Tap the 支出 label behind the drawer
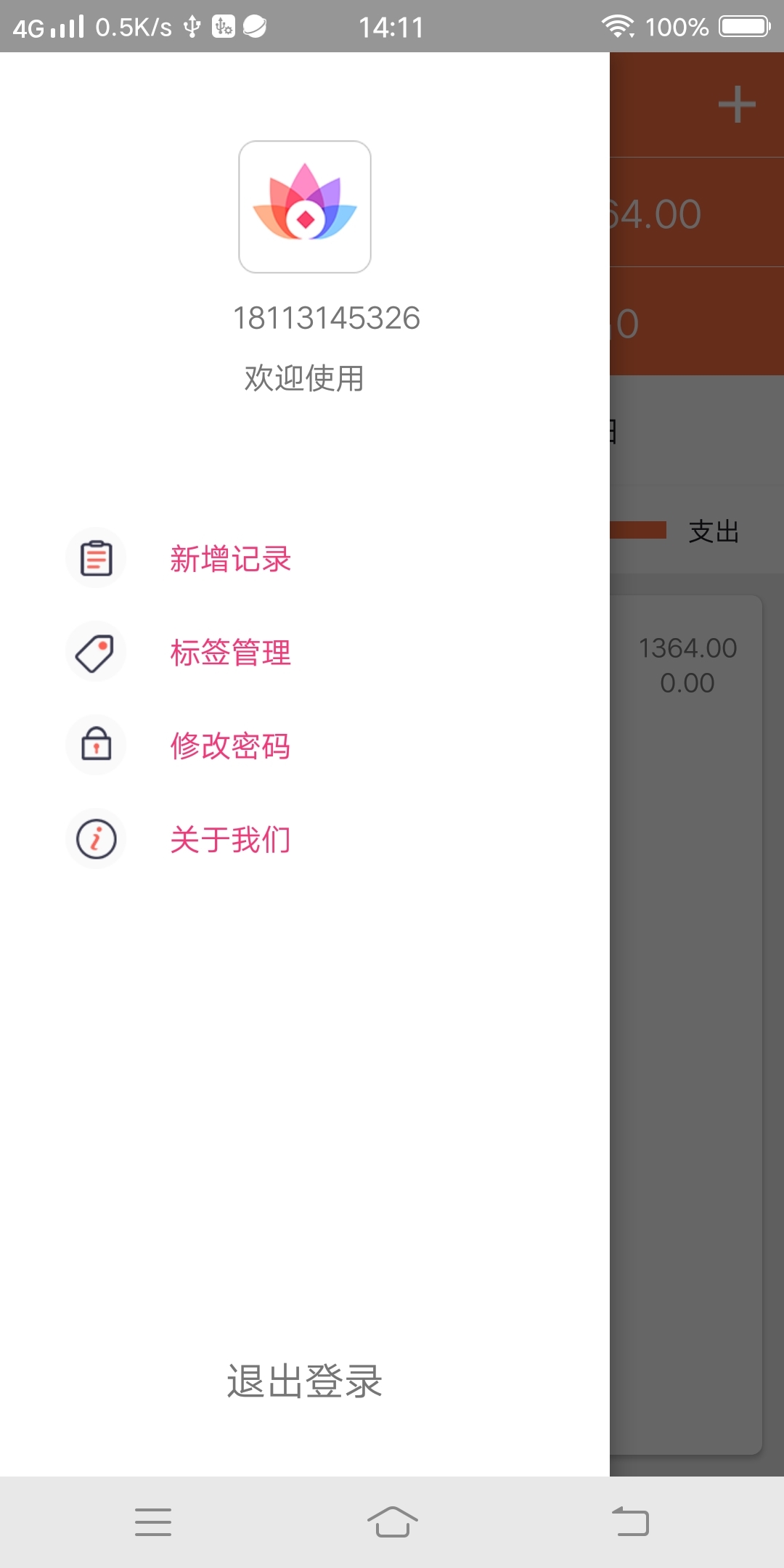784x1568 pixels. tap(714, 531)
